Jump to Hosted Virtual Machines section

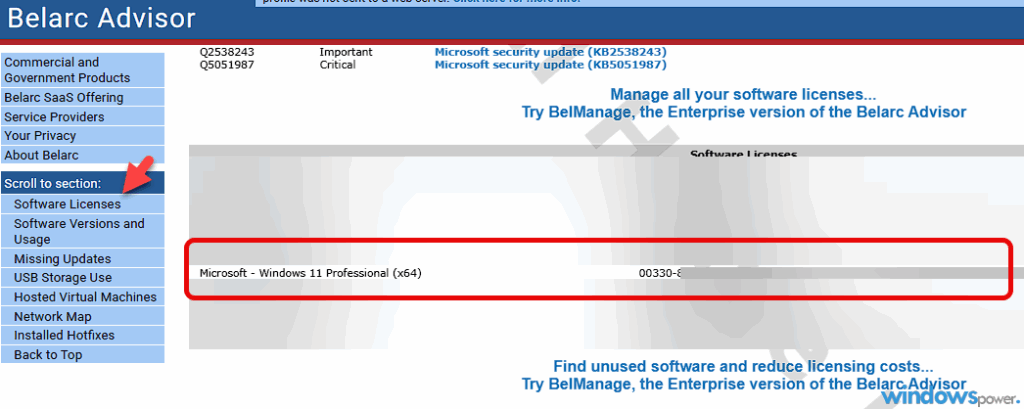coord(82,297)
